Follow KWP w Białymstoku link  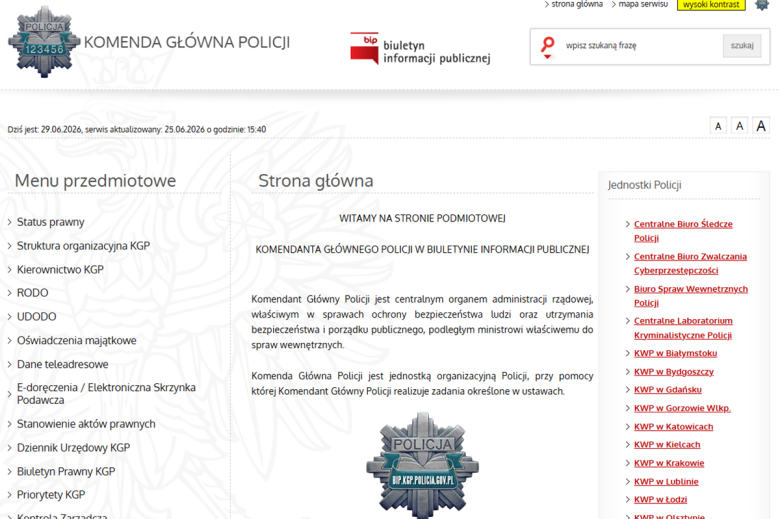675,353
